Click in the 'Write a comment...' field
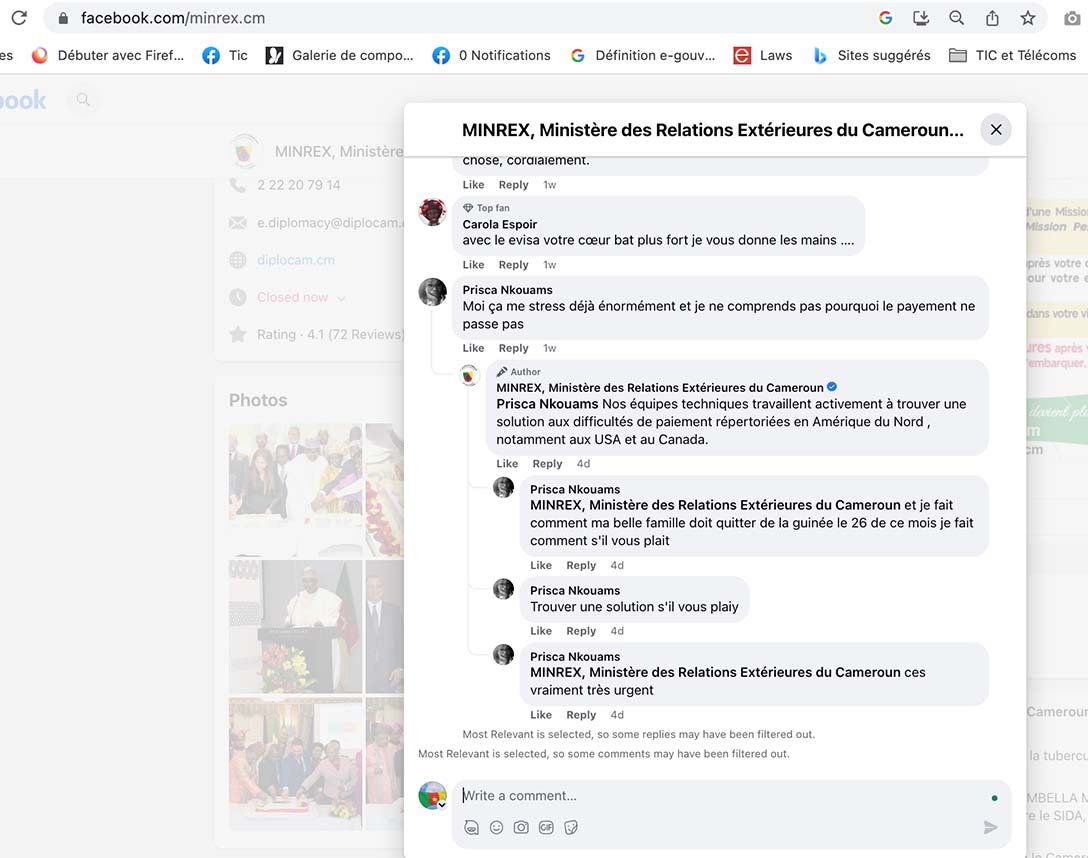 [x=720, y=796]
